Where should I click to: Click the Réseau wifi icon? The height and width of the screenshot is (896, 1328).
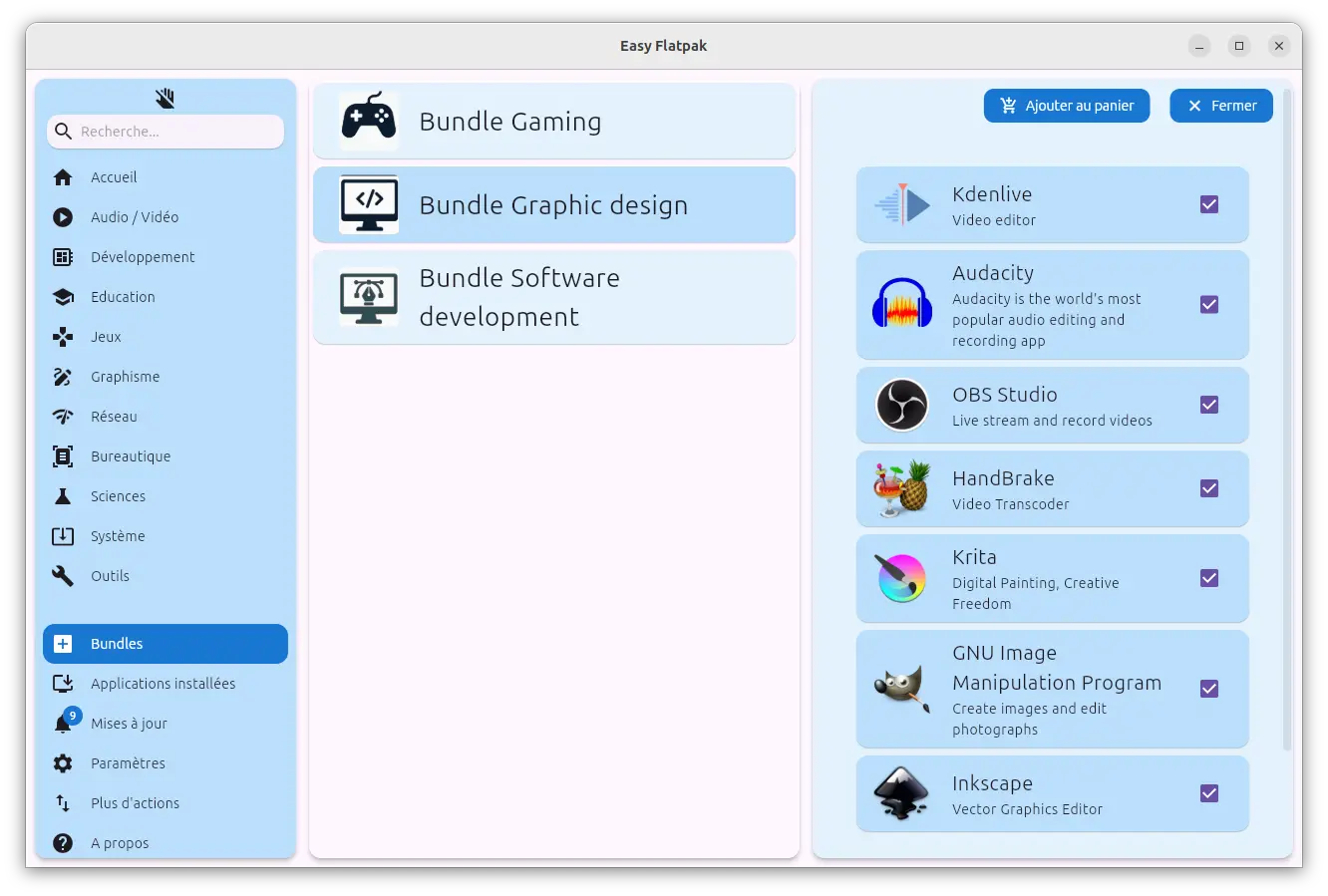point(63,417)
